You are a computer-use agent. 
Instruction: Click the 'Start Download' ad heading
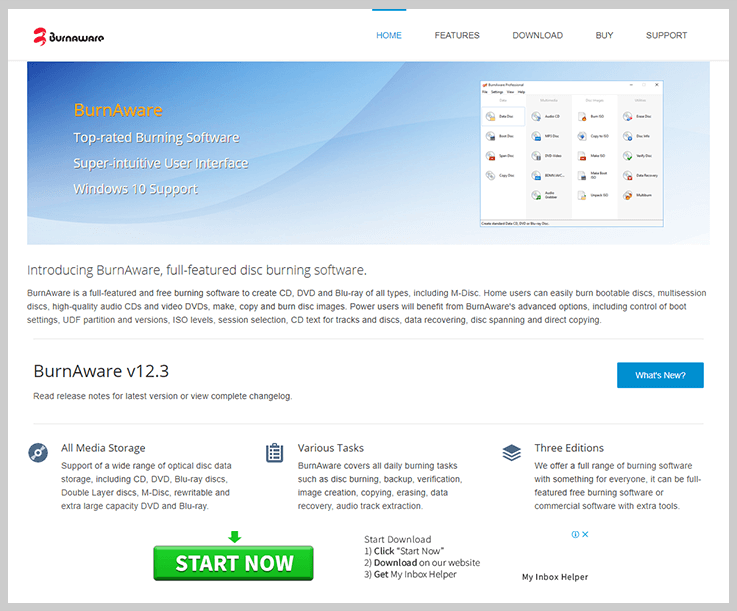(x=397, y=539)
